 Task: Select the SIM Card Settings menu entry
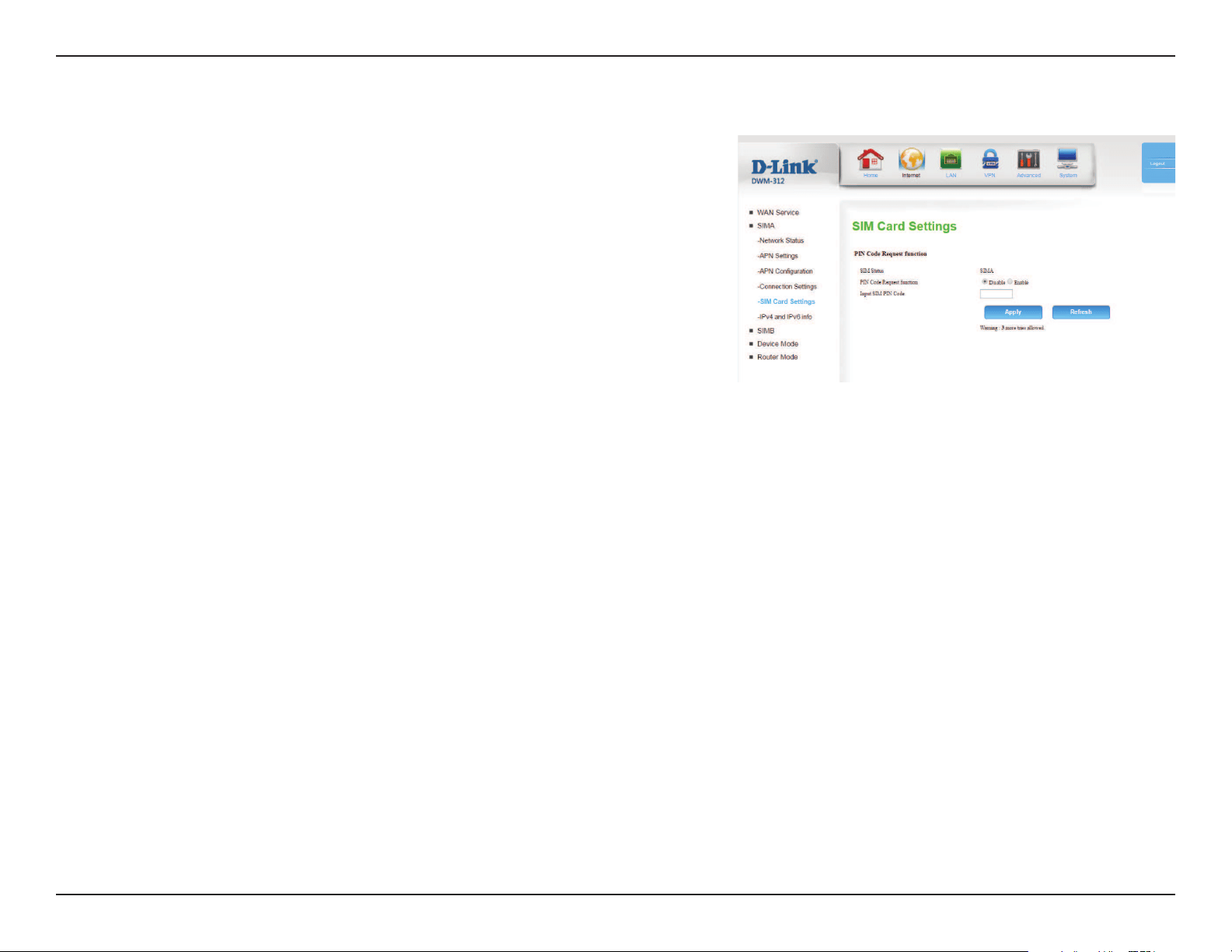click(x=786, y=302)
